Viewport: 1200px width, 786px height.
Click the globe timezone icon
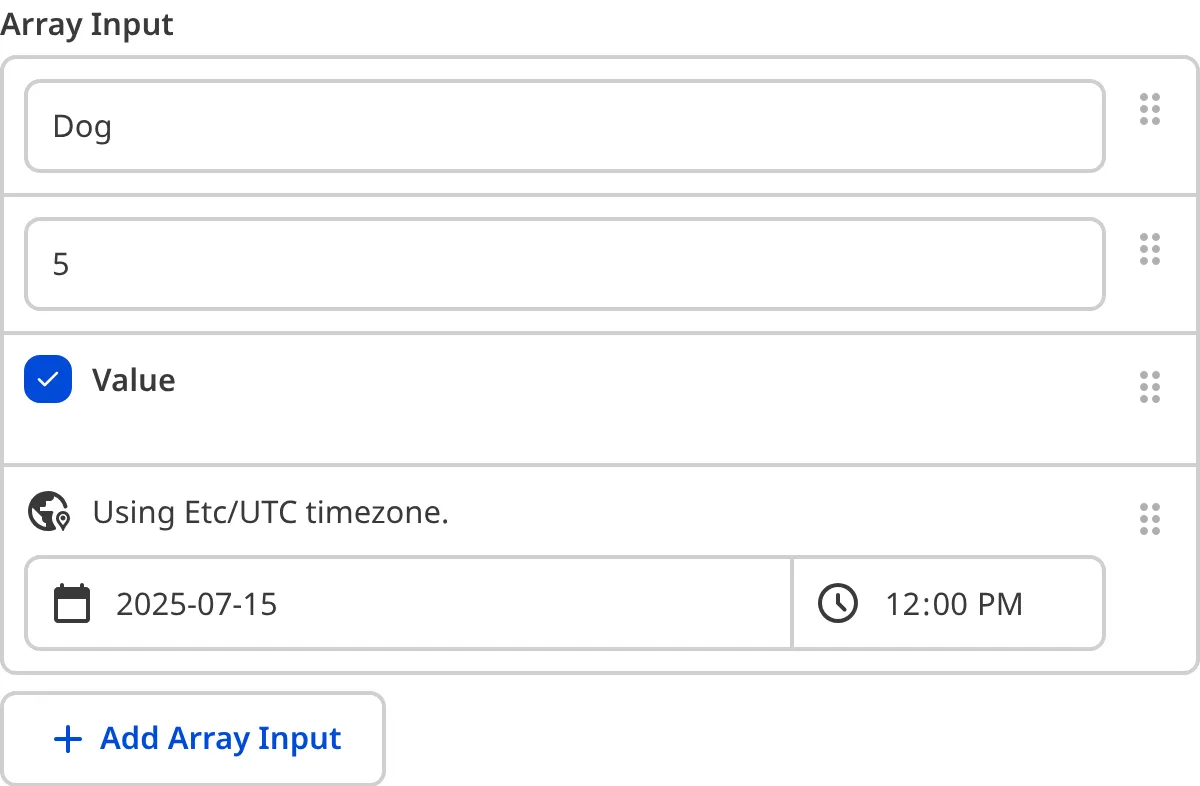click(47, 512)
